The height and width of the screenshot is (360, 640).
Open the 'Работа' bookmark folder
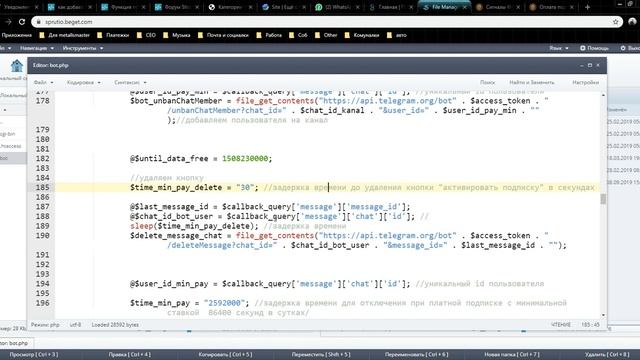click(x=269, y=35)
